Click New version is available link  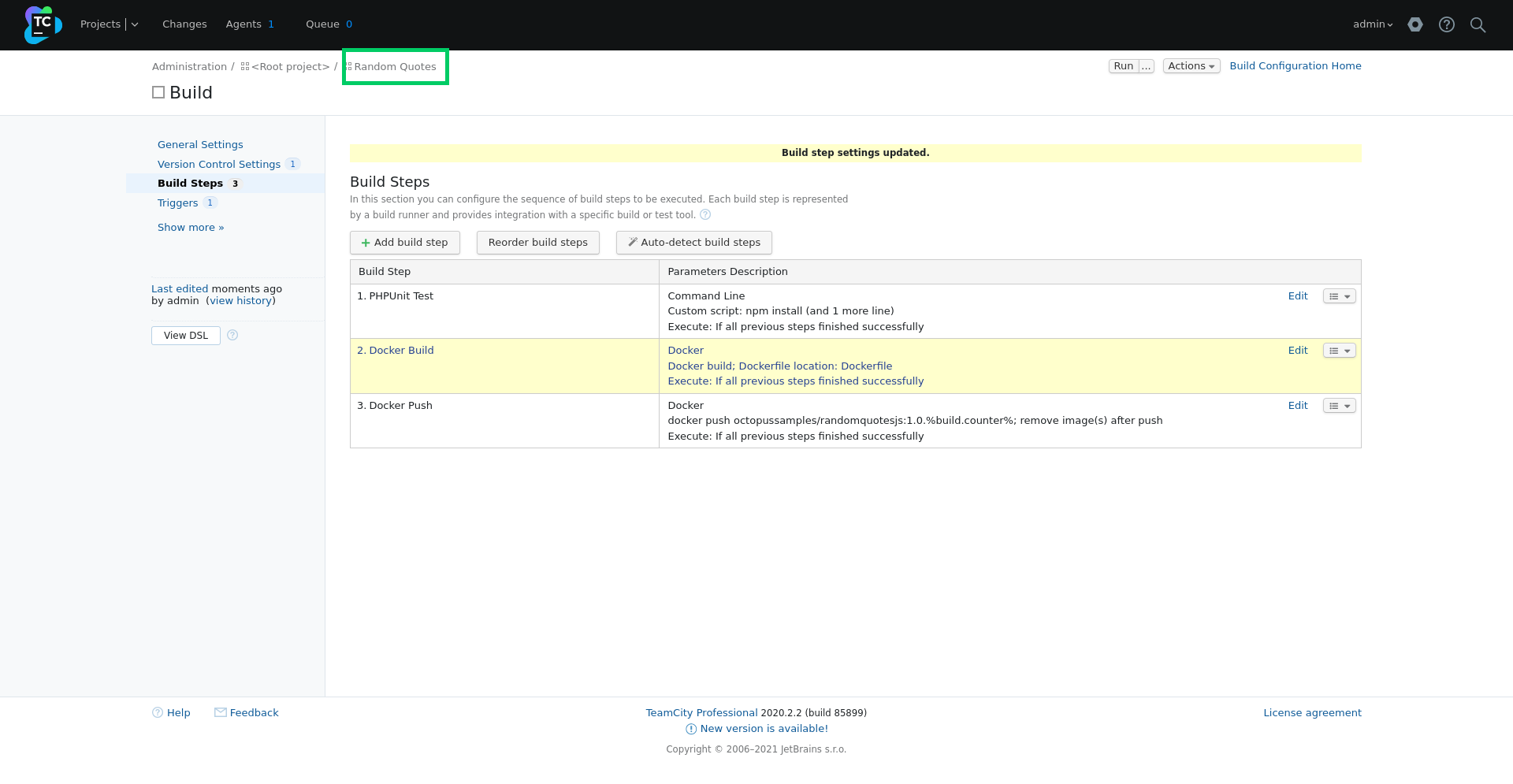[x=764, y=729]
